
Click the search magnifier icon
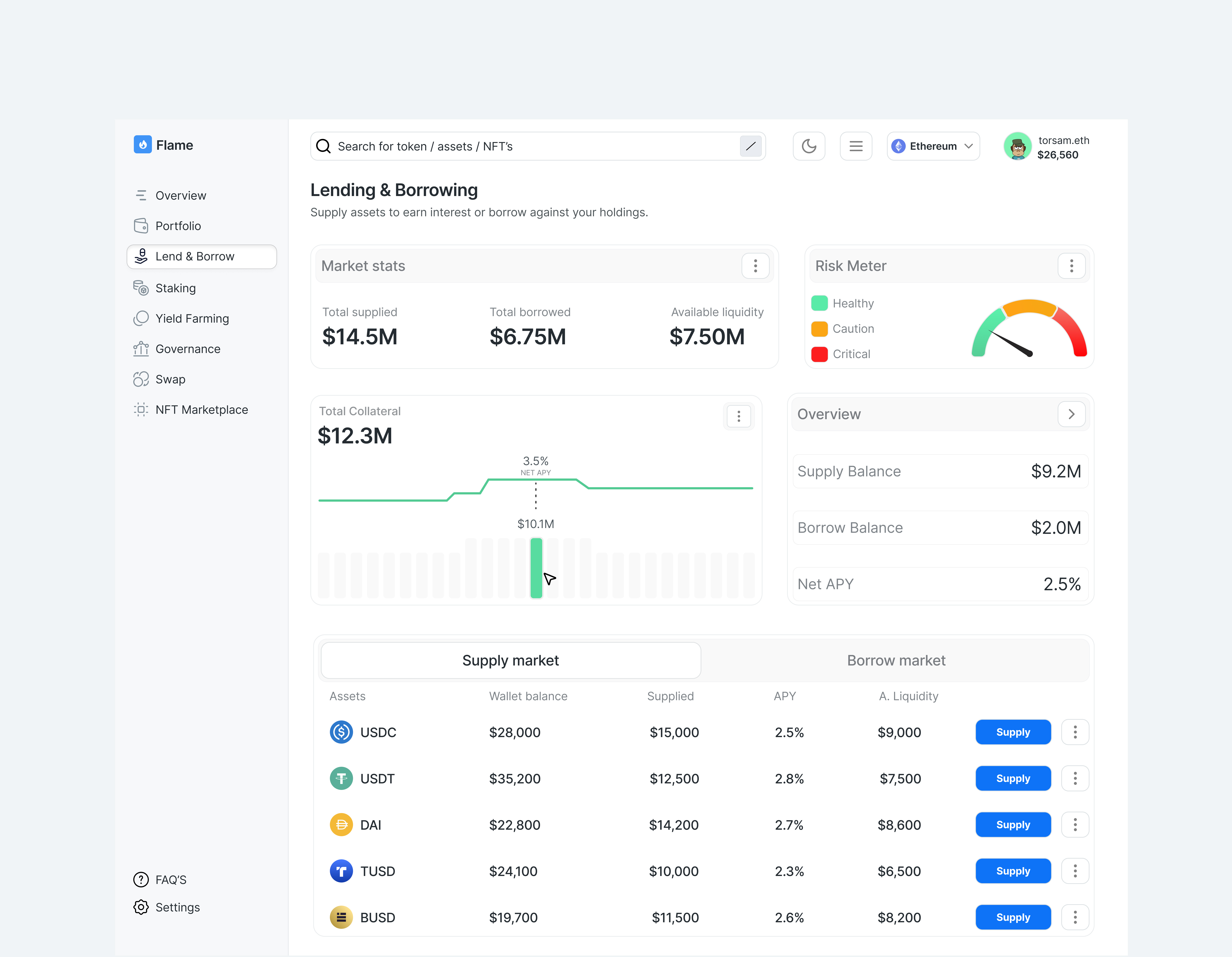323,147
